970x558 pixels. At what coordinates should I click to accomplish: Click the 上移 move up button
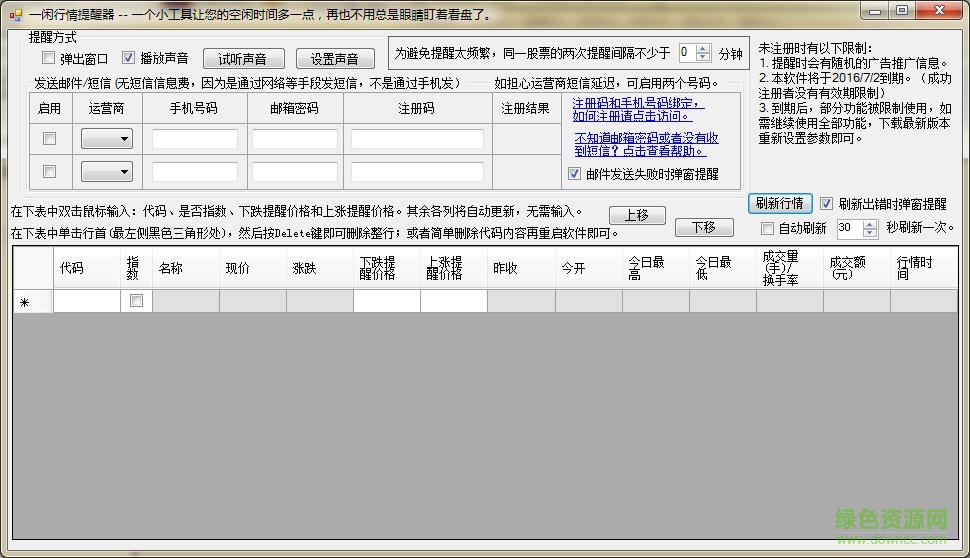coord(636,215)
